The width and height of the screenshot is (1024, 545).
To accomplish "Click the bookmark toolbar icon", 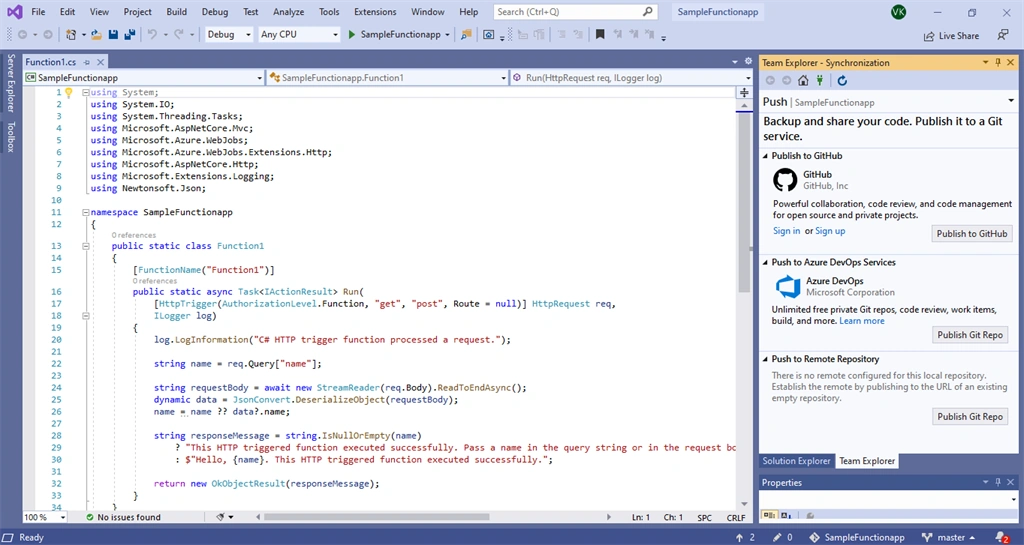I will pos(600,35).
